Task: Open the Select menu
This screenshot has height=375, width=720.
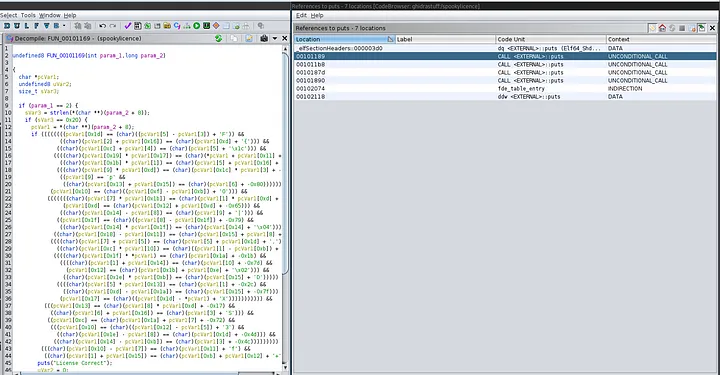Action: (9, 15)
